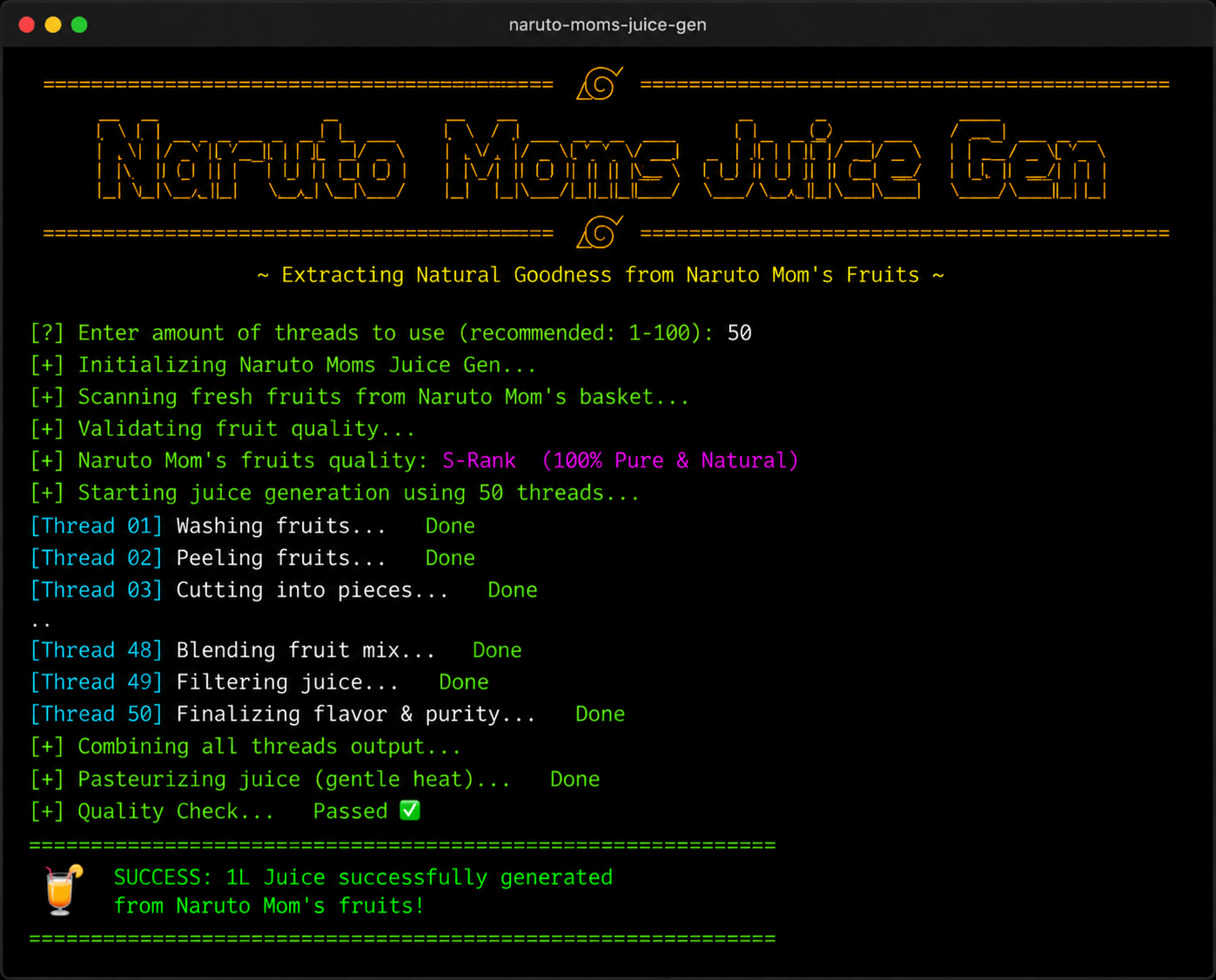The width and height of the screenshot is (1216, 980).
Task: Click the ASCII art word Juice
Action: (812, 159)
